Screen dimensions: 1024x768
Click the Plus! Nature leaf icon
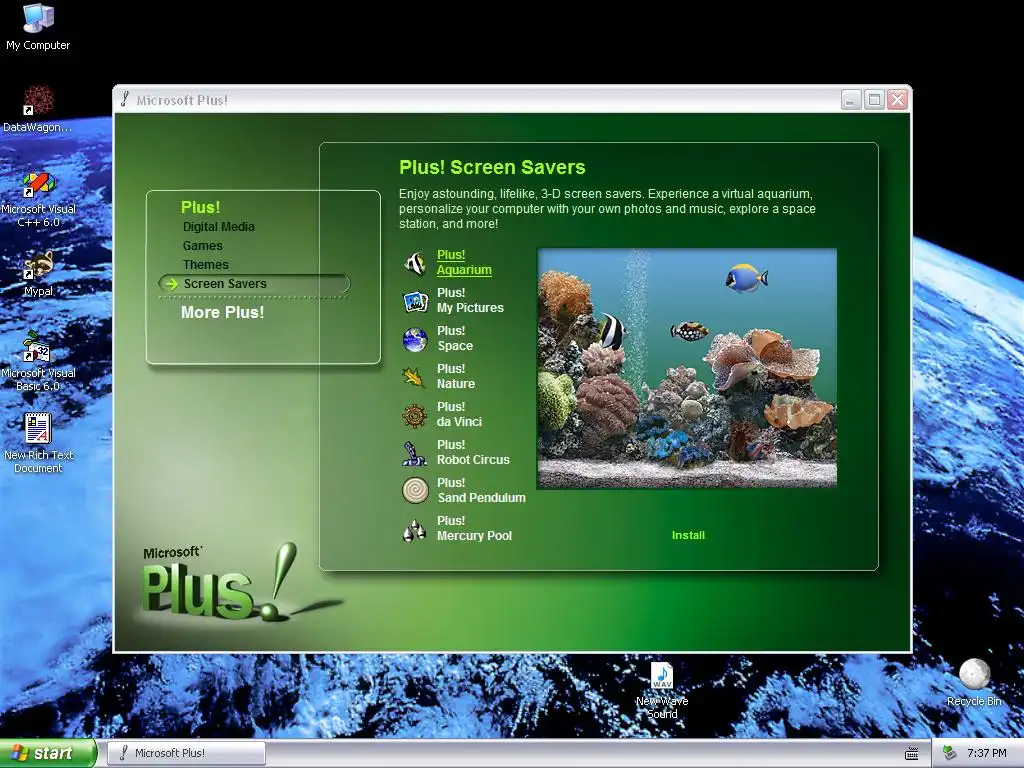[x=413, y=377]
